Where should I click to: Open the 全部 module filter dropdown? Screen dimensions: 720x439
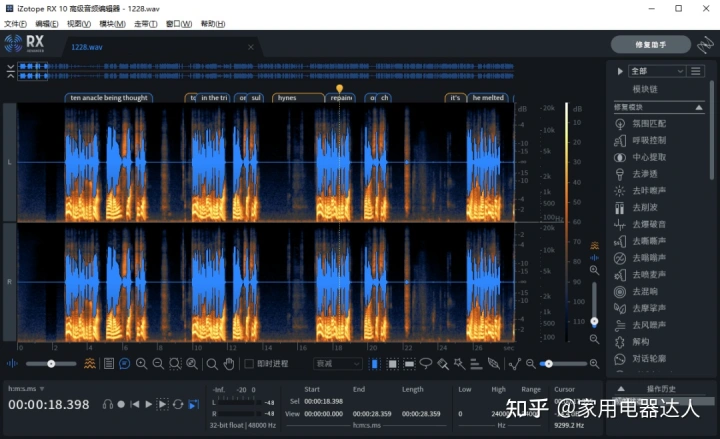(x=657, y=71)
